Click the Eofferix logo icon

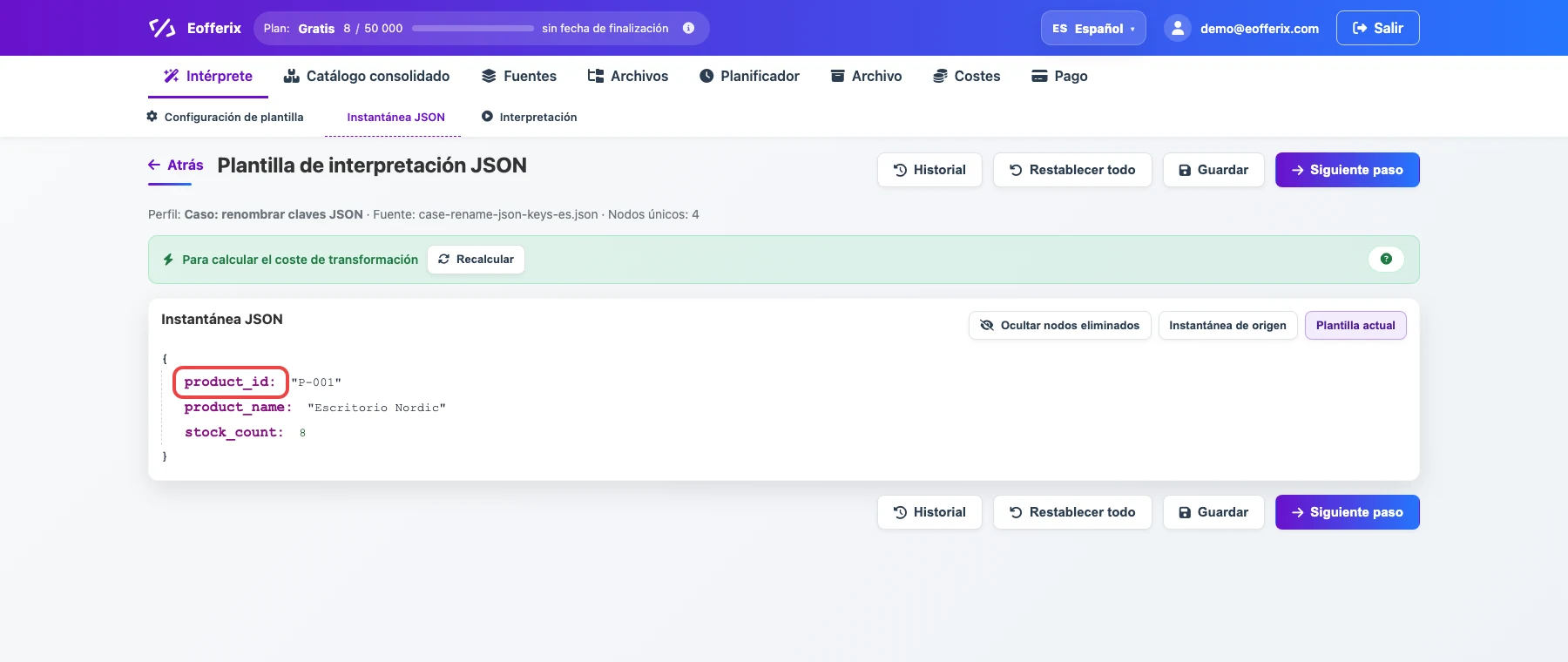coord(162,28)
